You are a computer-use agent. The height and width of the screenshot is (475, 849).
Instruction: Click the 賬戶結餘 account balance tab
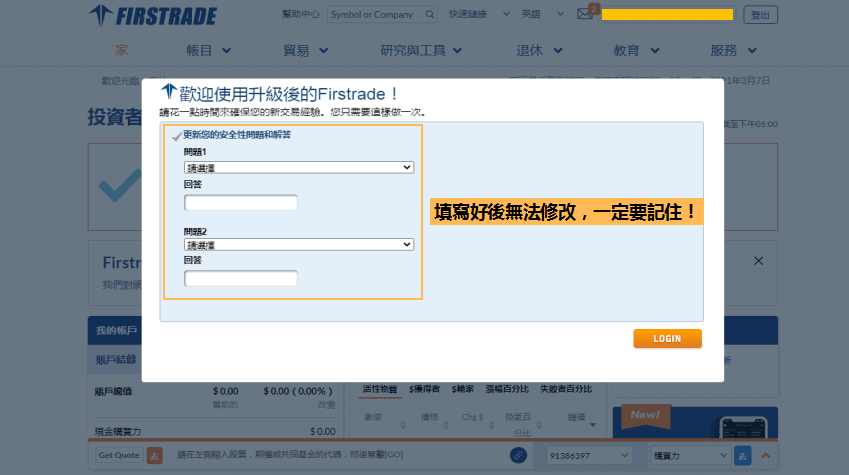tap(116, 360)
